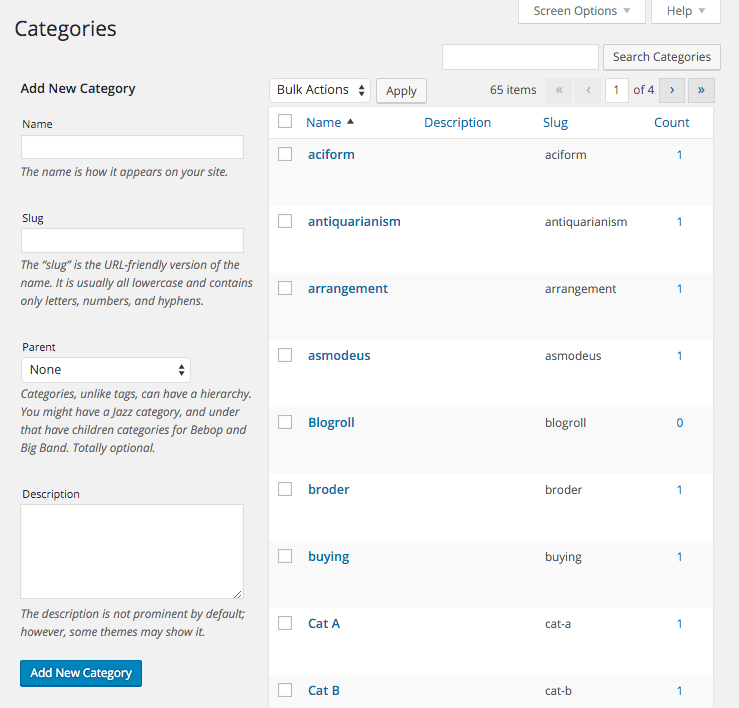Click into the Description text area
Image resolution: width=739 pixels, height=708 pixels.
[x=132, y=551]
